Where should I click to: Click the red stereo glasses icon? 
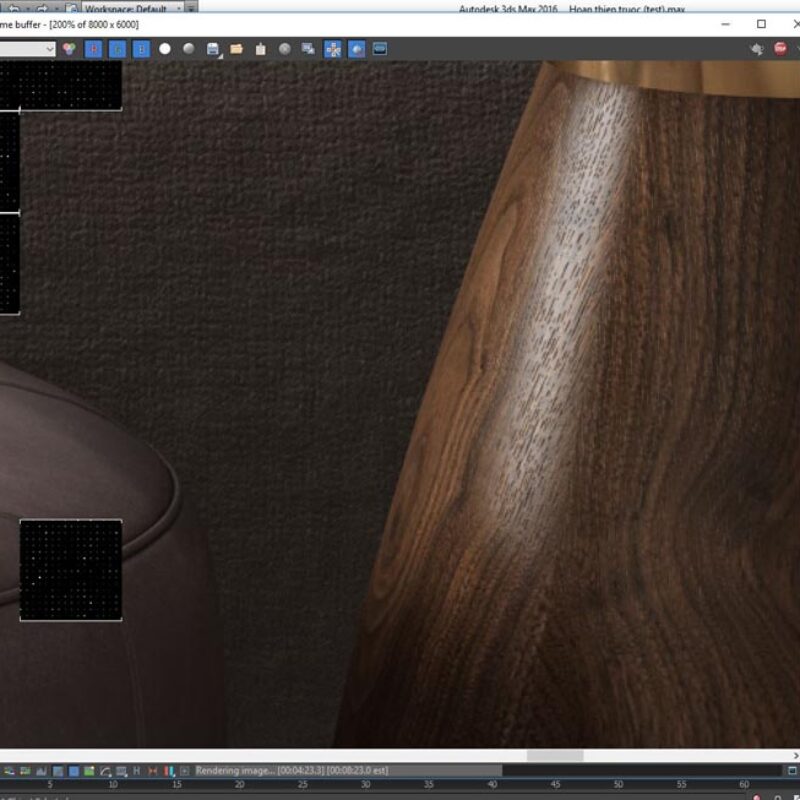(153, 771)
